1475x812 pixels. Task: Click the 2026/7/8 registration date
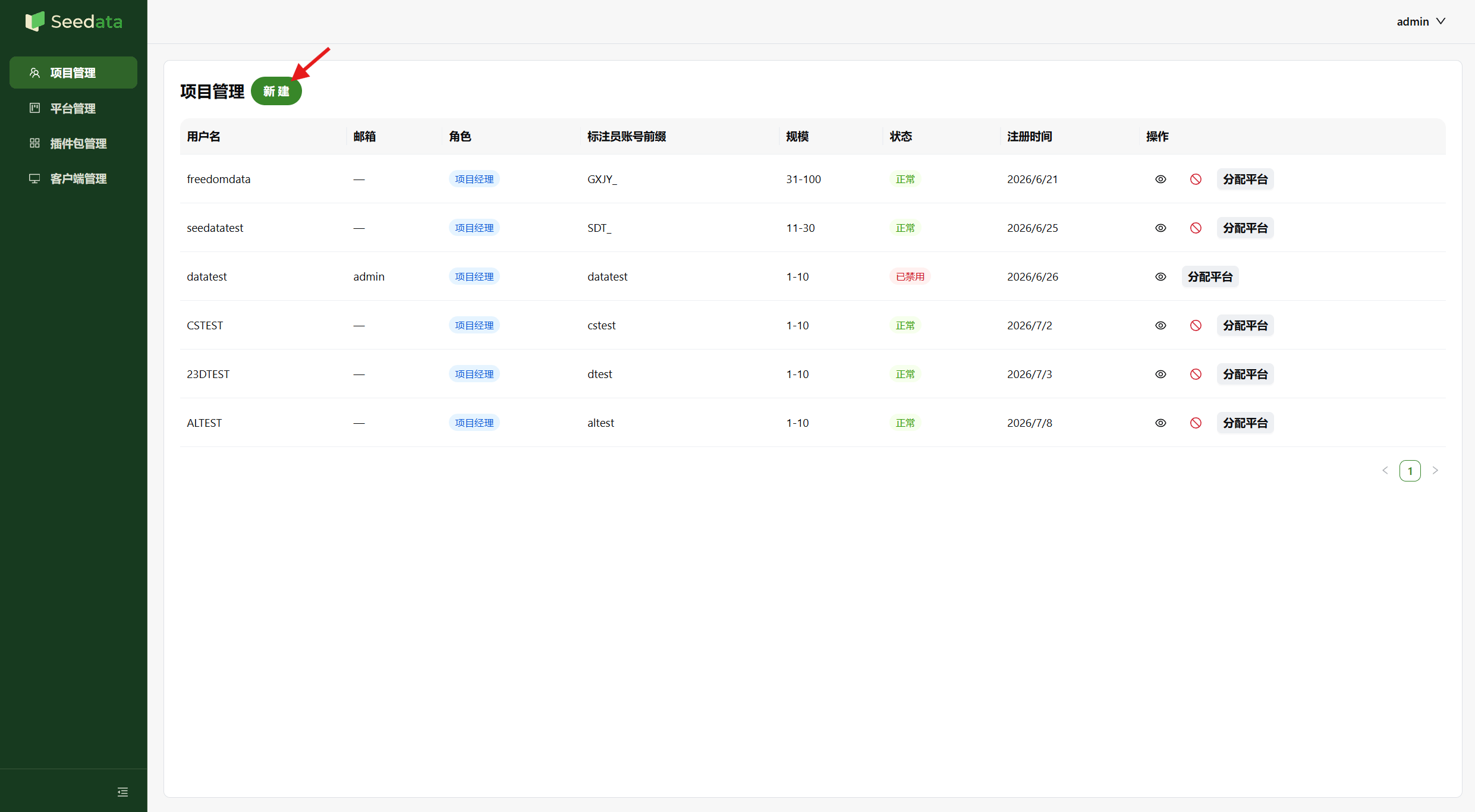[1029, 423]
